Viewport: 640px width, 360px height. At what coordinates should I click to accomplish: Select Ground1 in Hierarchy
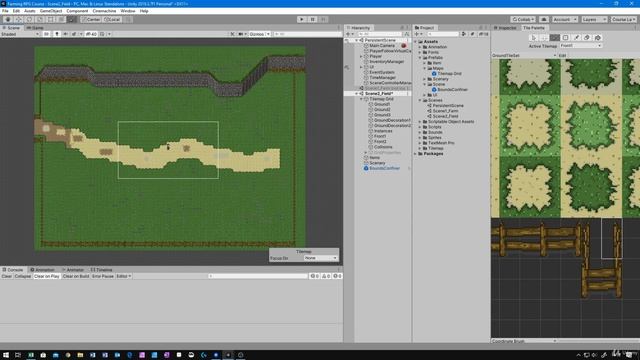tap(382, 104)
